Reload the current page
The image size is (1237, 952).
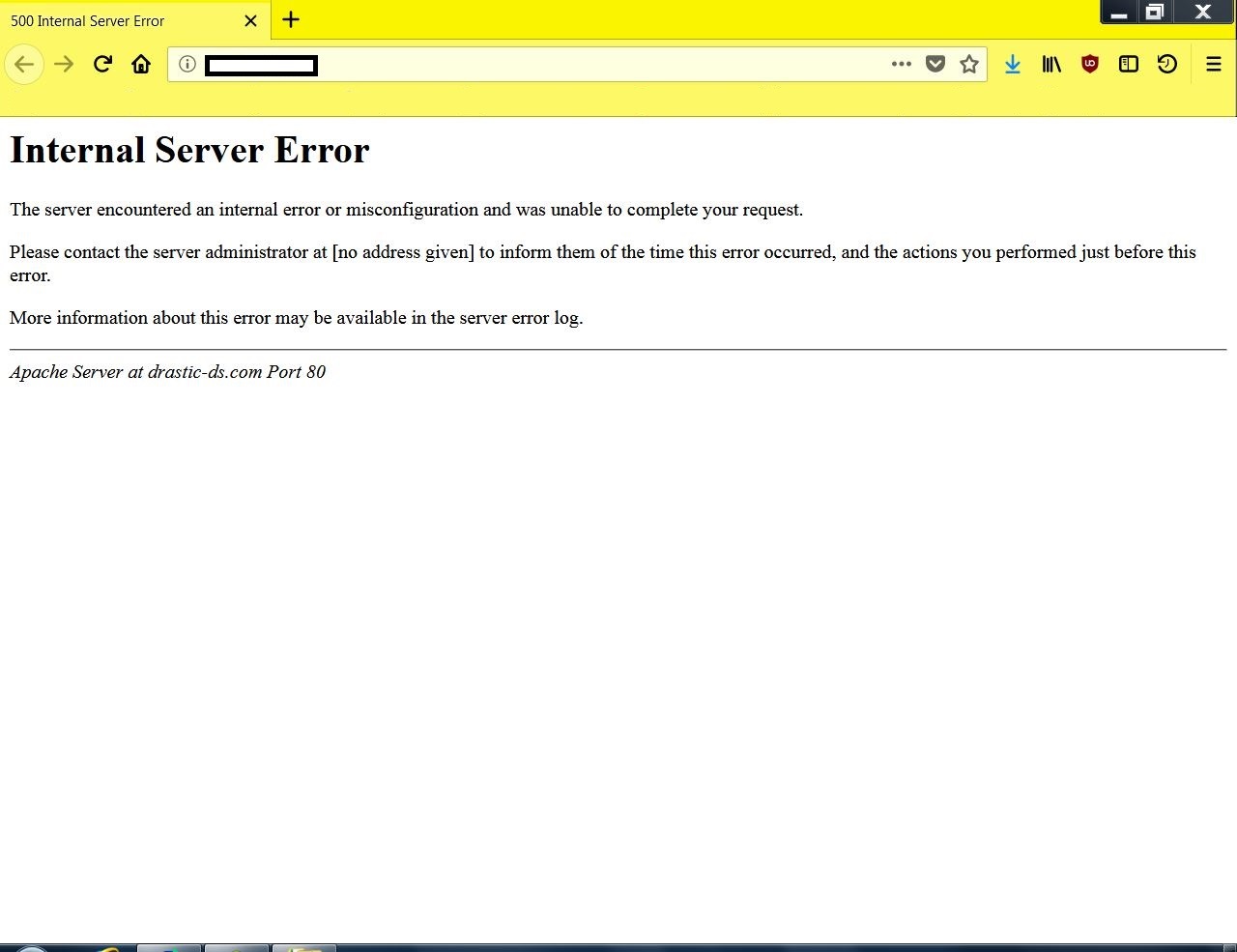tap(102, 65)
